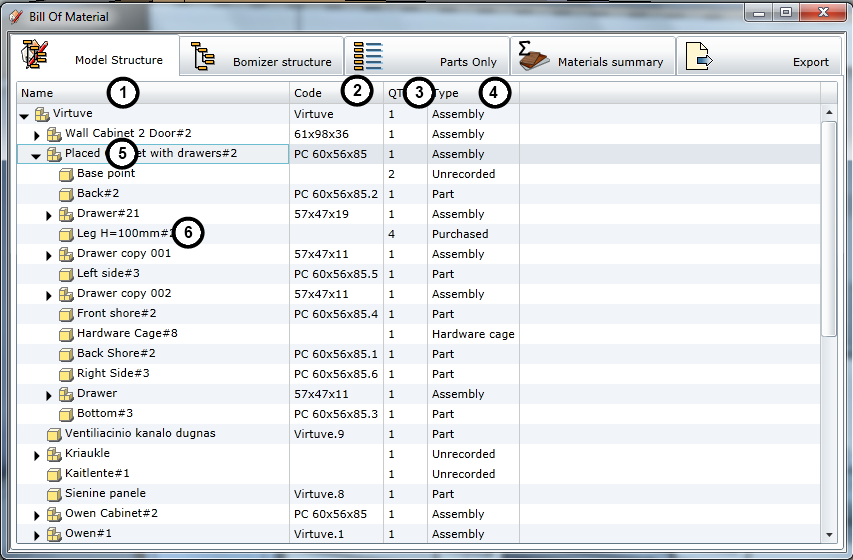This screenshot has height=560, width=853.
Task: Expand the Owen#1 node
Action: 36,536
